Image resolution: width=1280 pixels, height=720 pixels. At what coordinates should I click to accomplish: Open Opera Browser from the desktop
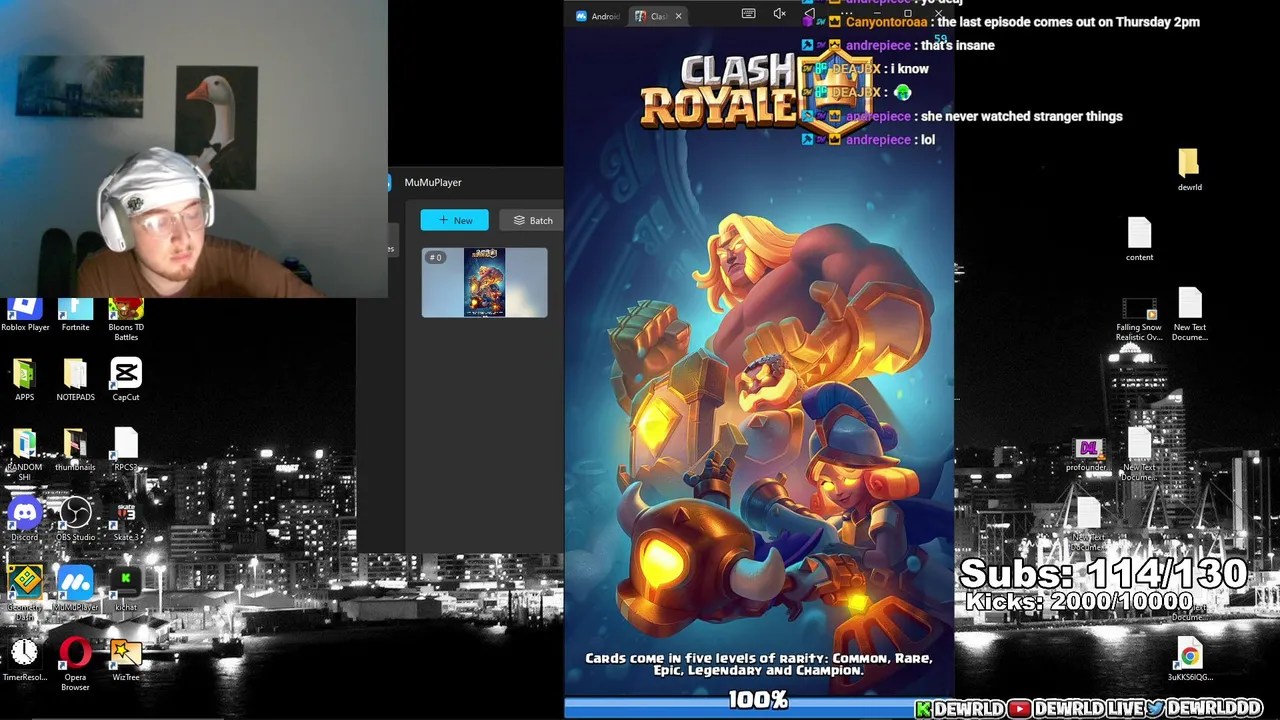pyautogui.click(x=75, y=664)
